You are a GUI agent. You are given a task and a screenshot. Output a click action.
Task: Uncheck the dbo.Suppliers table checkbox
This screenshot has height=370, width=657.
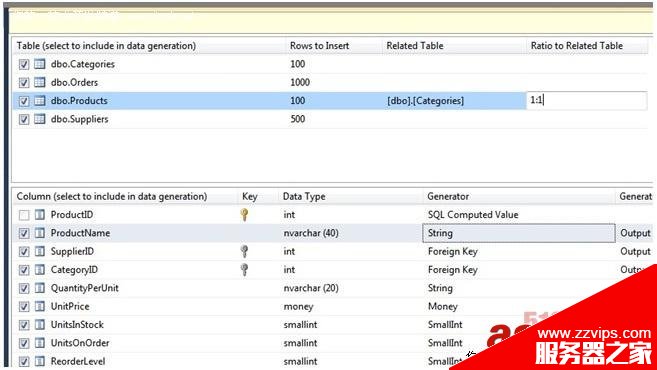(x=24, y=119)
